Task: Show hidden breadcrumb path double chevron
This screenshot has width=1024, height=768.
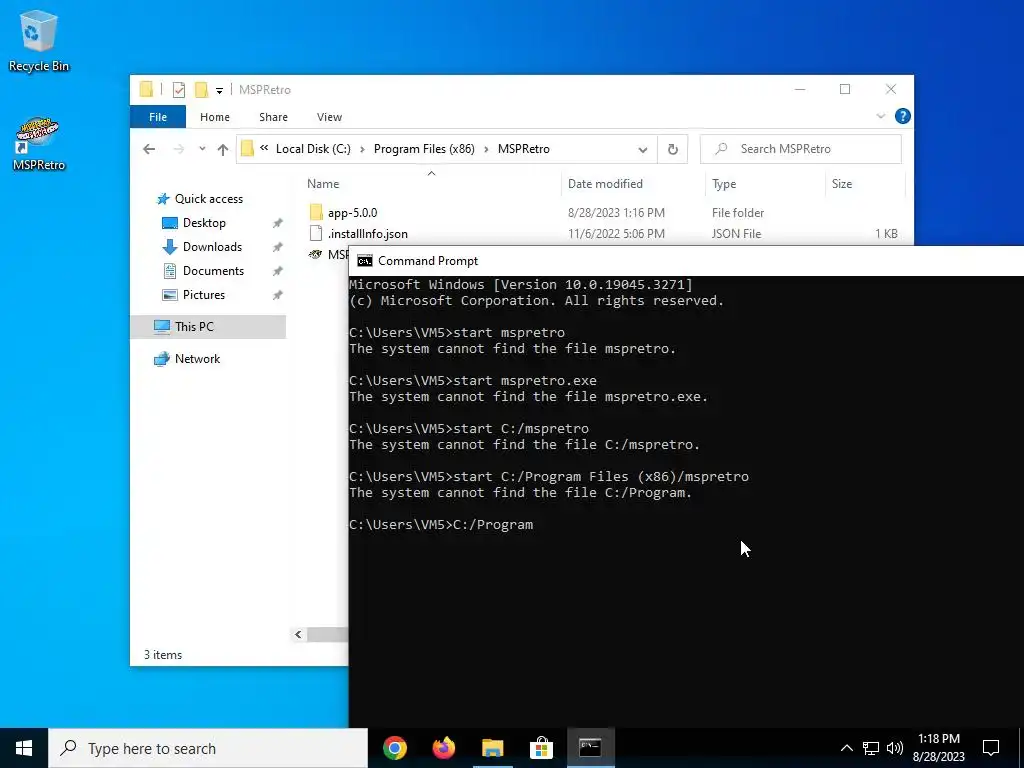Action: tap(264, 148)
